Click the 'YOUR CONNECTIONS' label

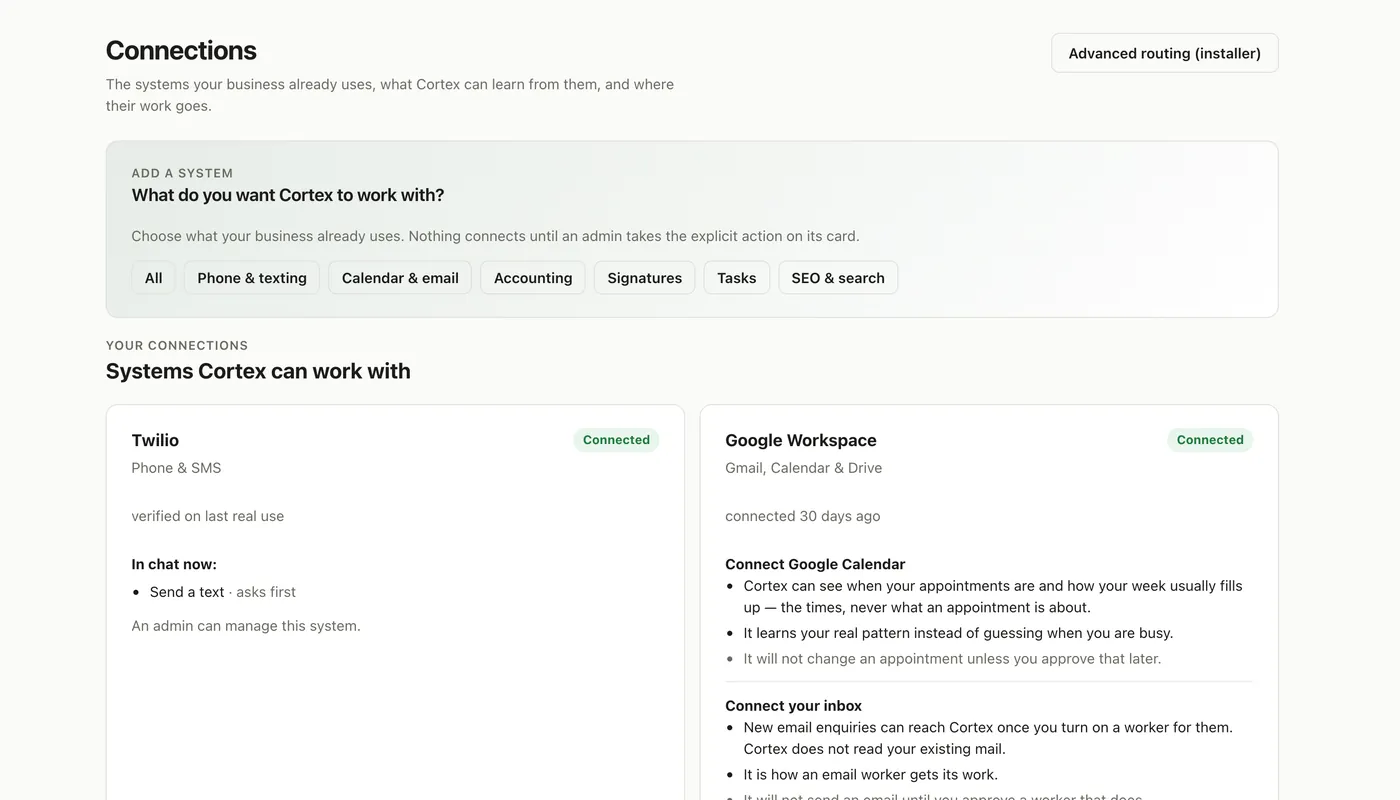point(177,346)
